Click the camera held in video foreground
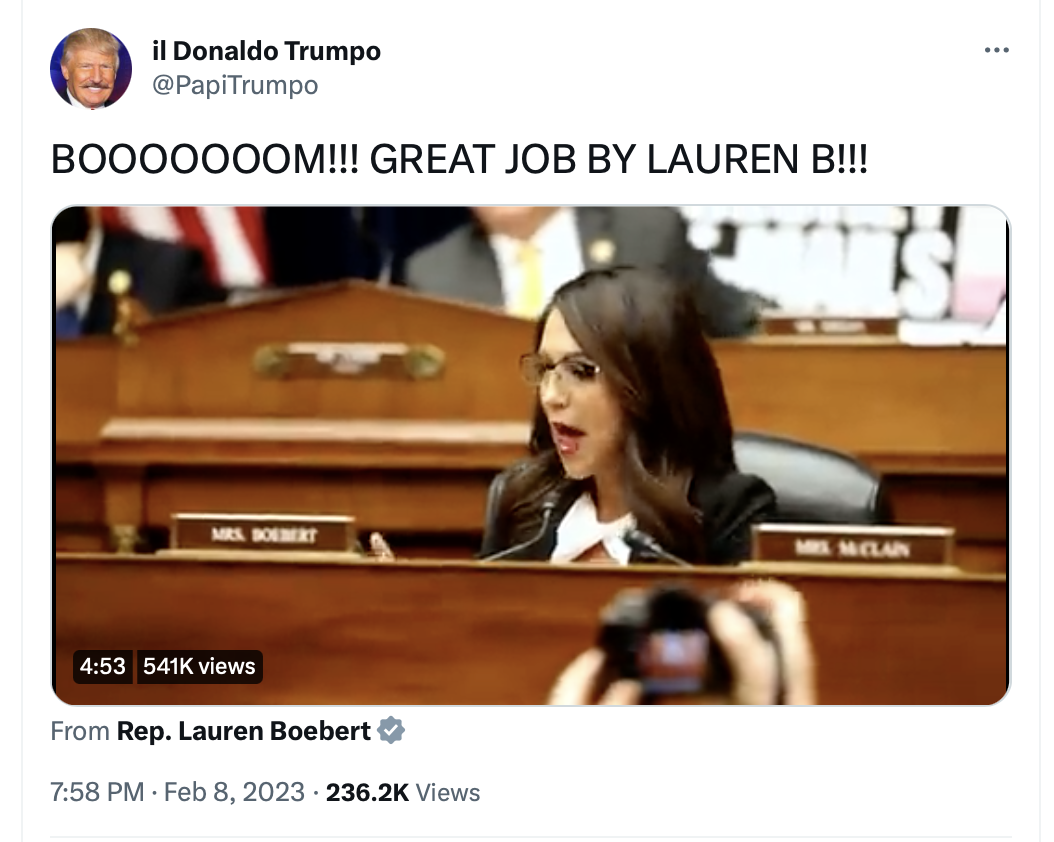 point(679,639)
